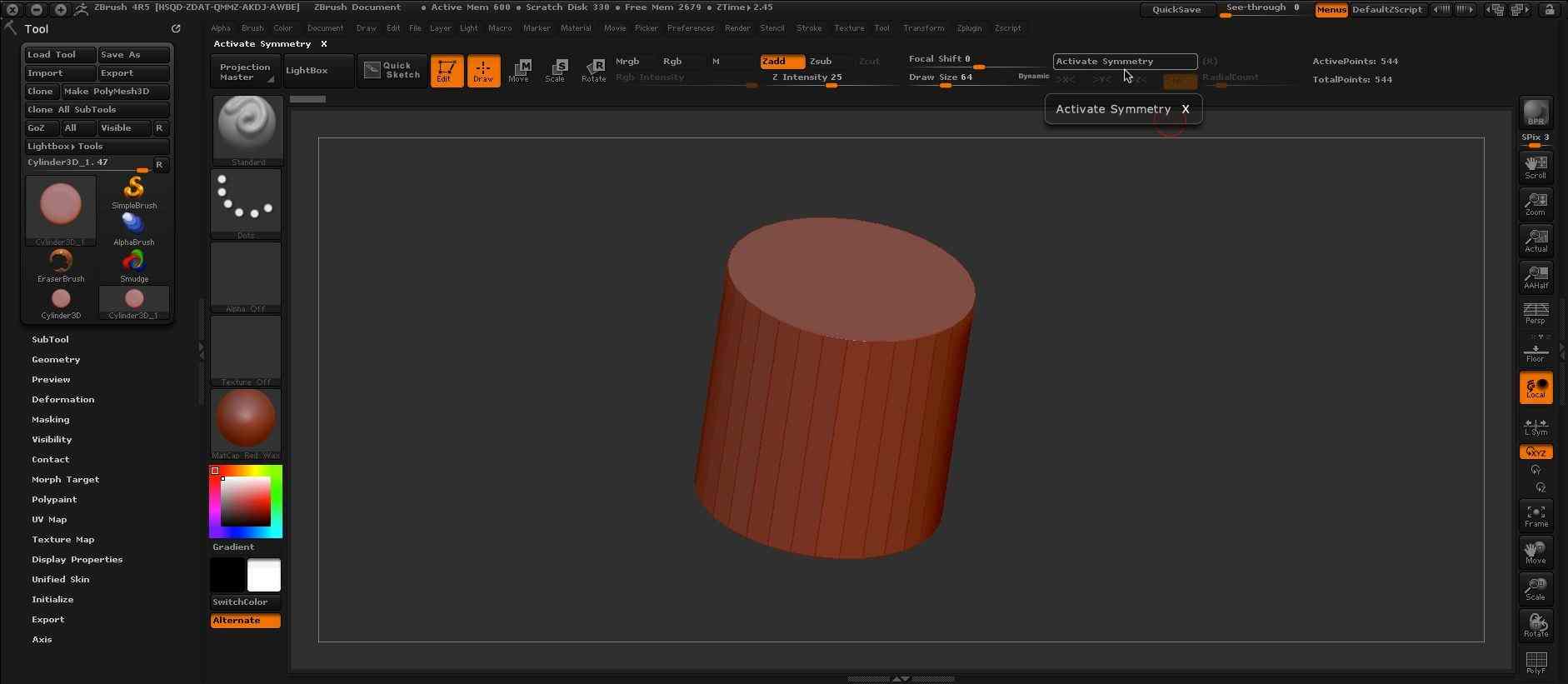The image size is (1568, 684).
Task: Toggle Perspective mode button
Action: click(1536, 314)
